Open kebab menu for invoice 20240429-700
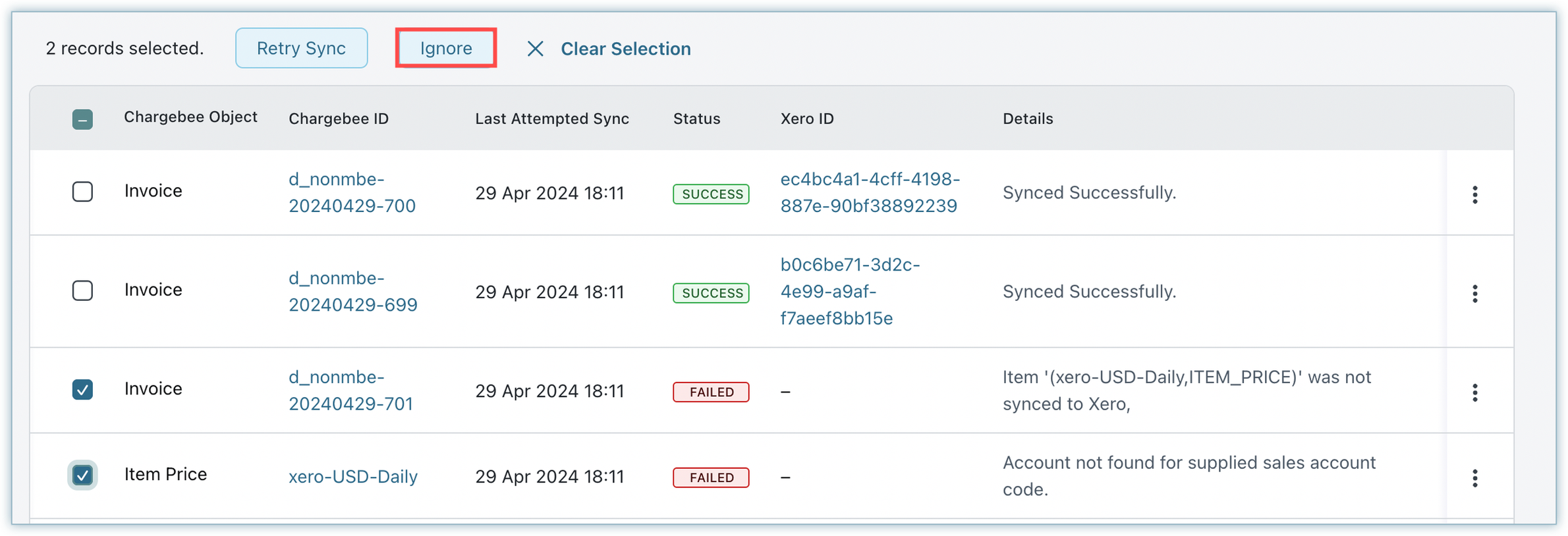Viewport: 1568px width, 536px height. (1474, 194)
